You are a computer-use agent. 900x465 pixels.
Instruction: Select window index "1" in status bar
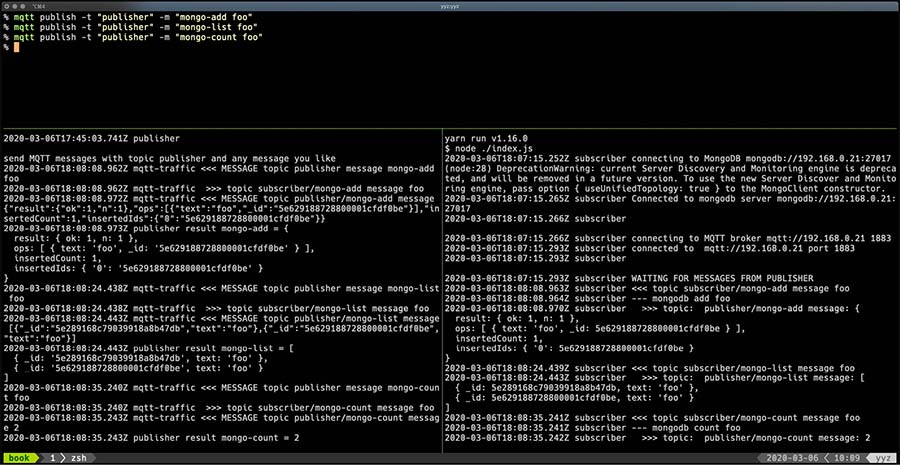point(52,459)
